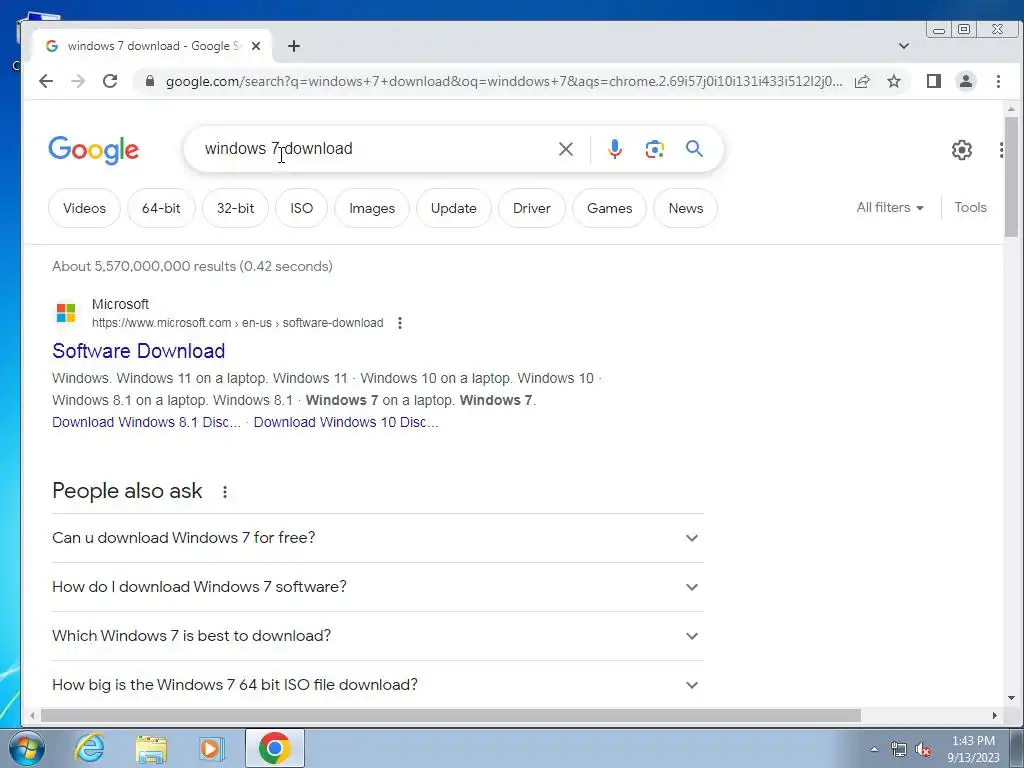Open Windows Explorer from taskbar

click(151, 748)
